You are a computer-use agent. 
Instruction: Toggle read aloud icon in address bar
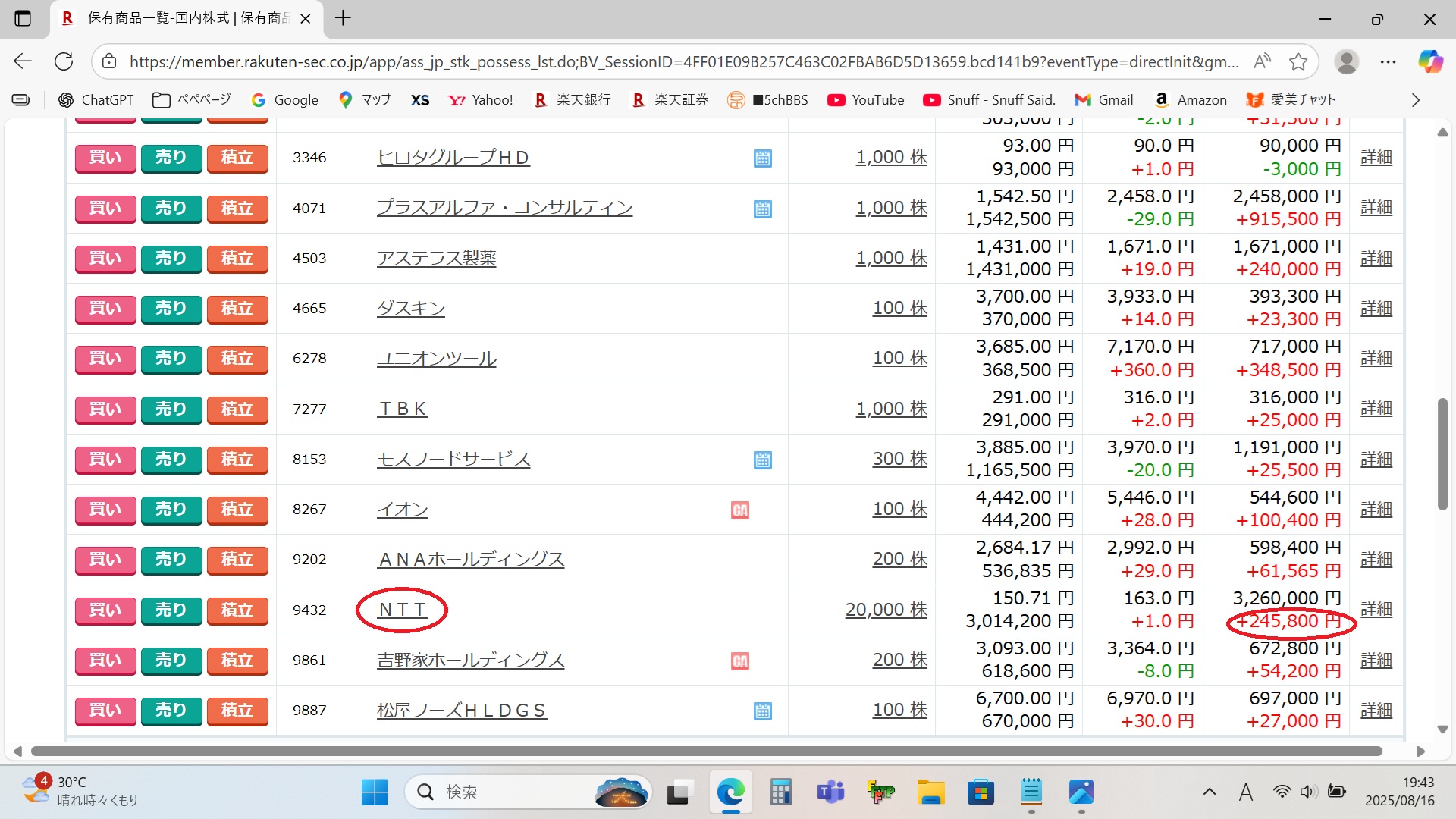(x=1263, y=61)
